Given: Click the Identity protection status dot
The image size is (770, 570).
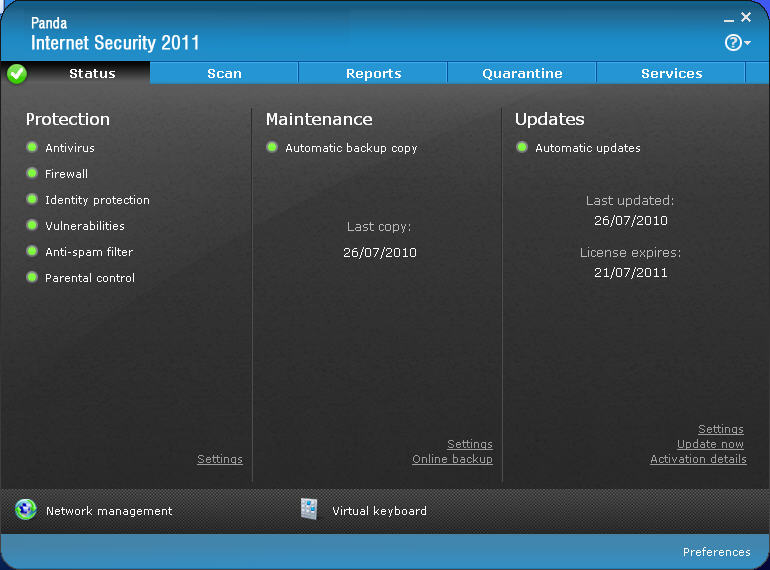Looking at the screenshot, I should [x=32, y=199].
